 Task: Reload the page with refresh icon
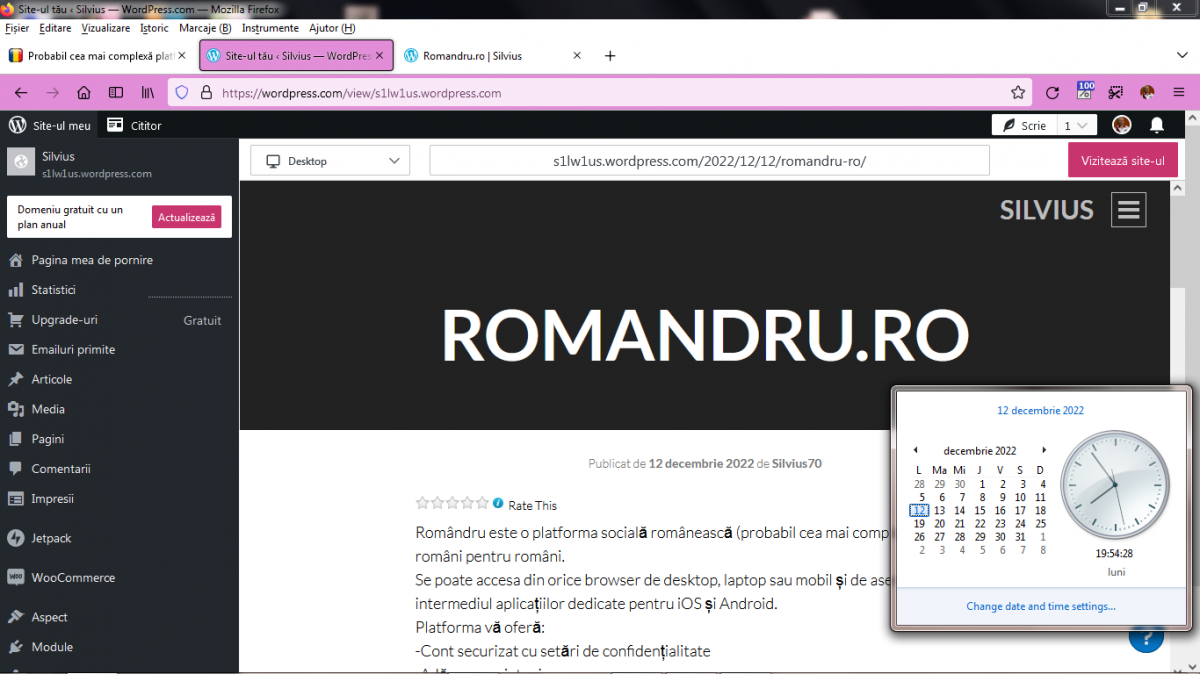click(1052, 93)
